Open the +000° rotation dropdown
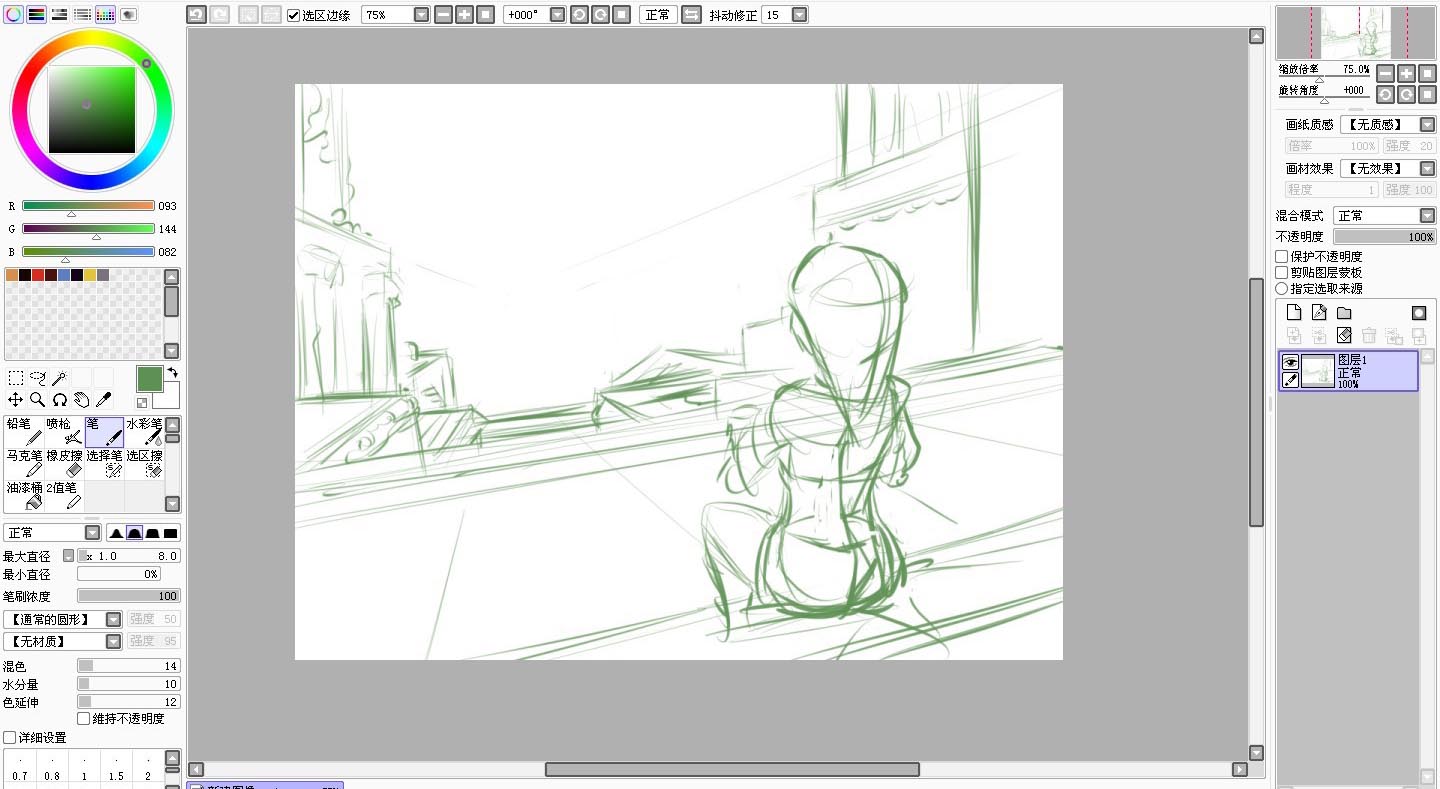The image size is (1440, 789). coord(557,15)
